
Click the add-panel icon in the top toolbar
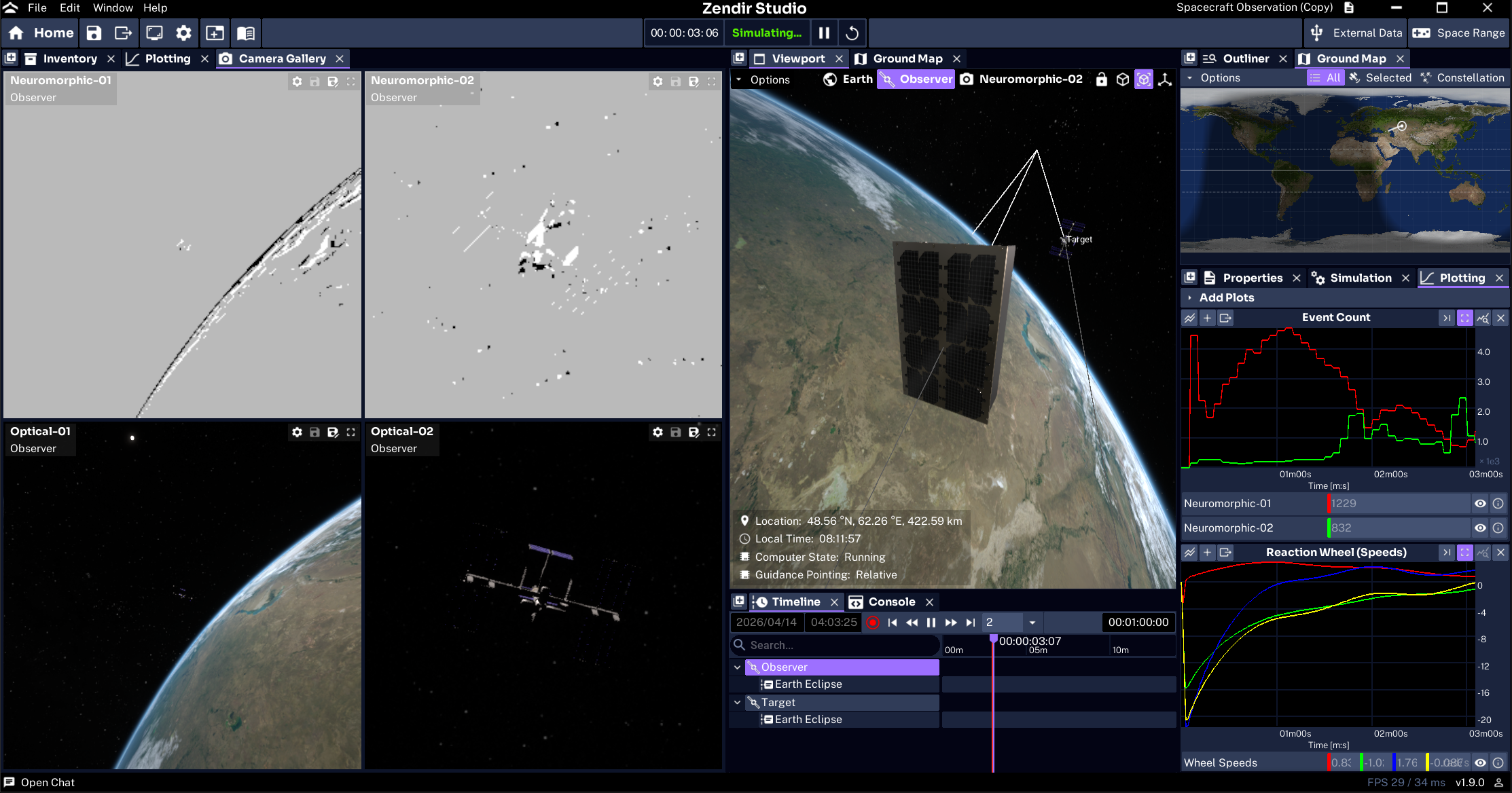click(x=215, y=33)
